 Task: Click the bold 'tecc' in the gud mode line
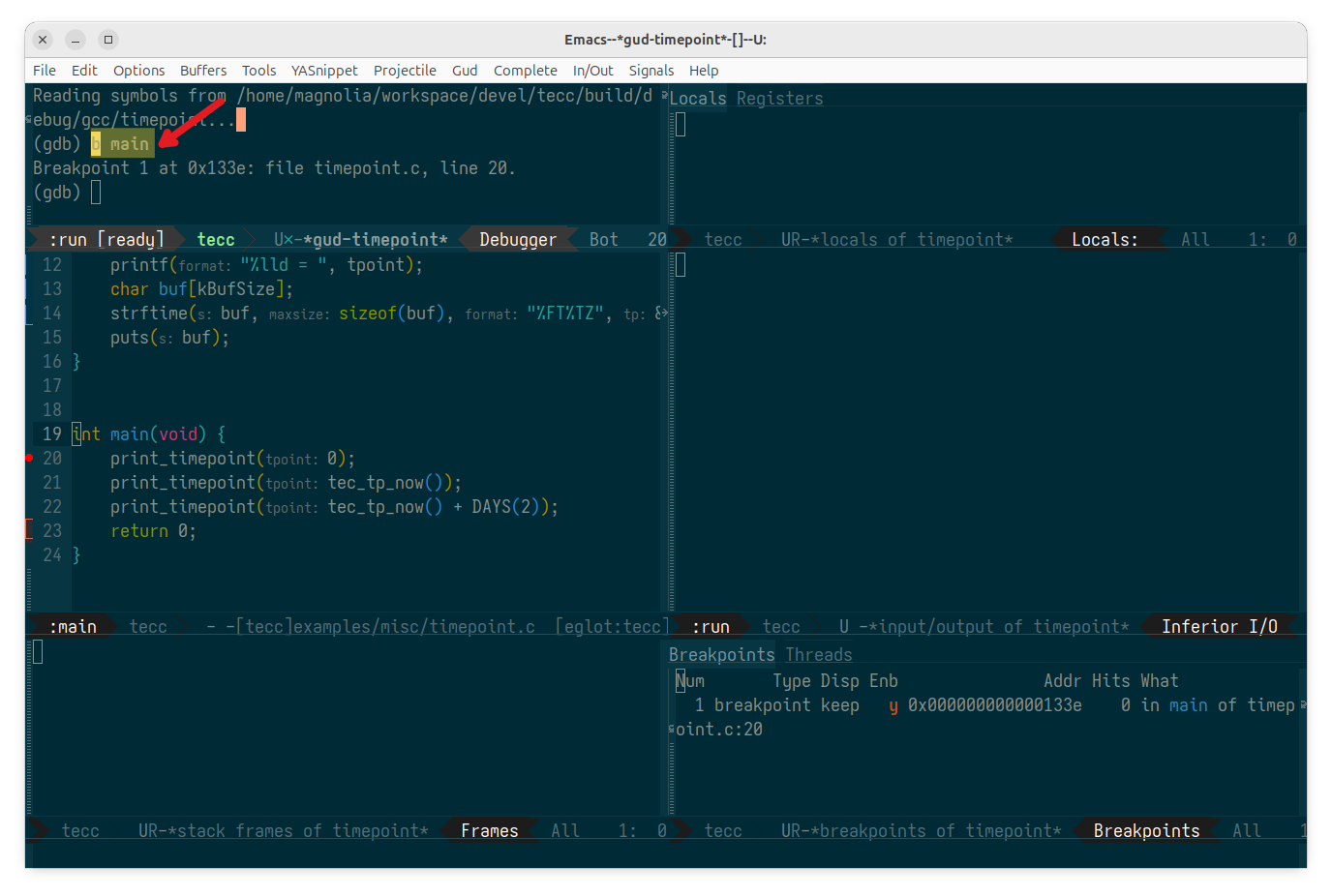click(216, 240)
